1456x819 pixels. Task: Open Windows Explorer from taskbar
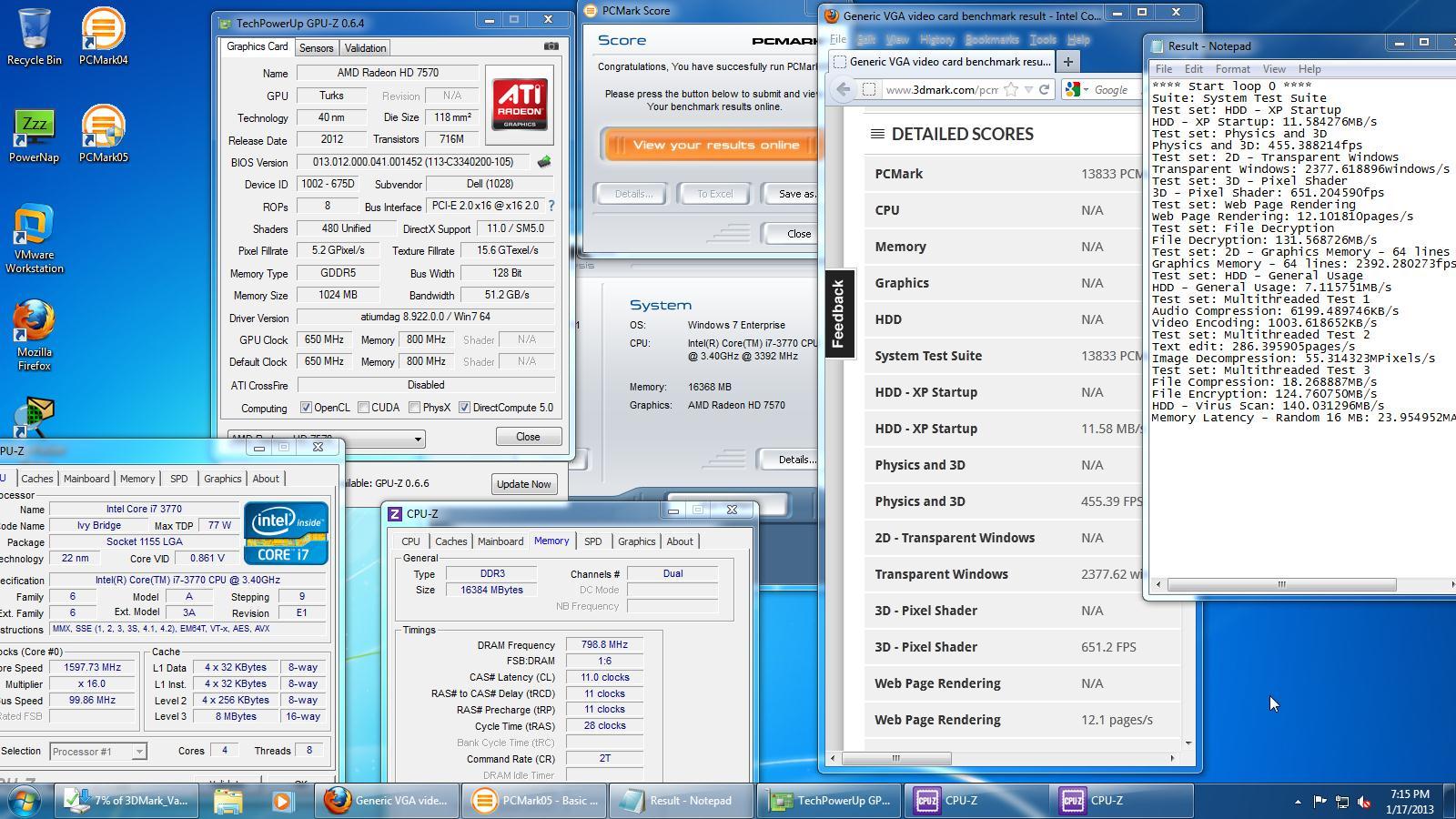pos(227,801)
